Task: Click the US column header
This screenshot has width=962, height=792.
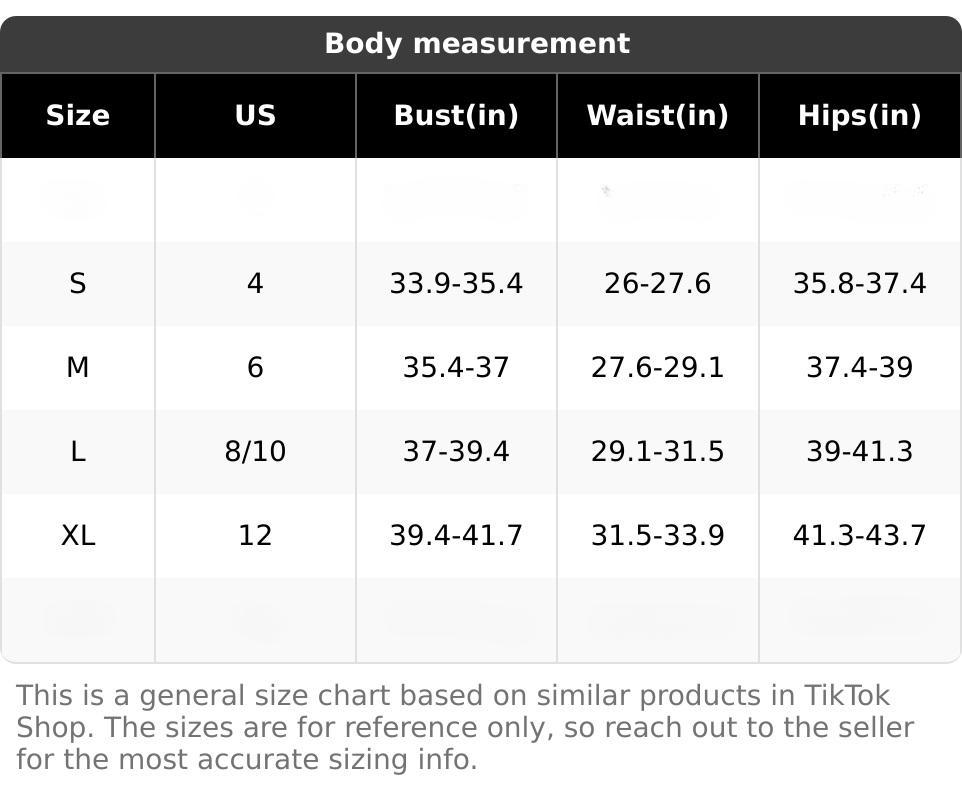Action: coord(255,116)
